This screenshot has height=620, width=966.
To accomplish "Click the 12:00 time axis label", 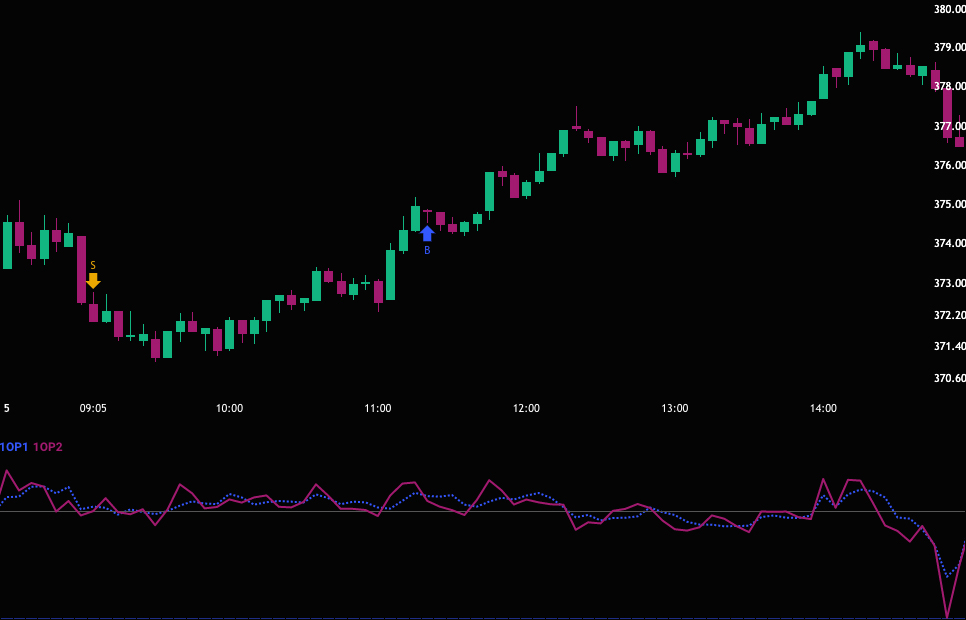I will pyautogui.click(x=526, y=408).
